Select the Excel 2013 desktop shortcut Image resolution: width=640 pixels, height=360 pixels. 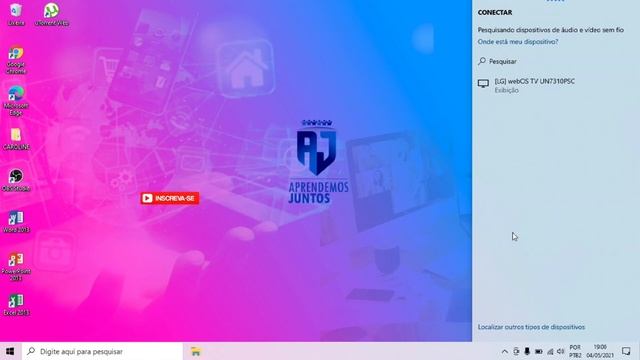point(16,305)
